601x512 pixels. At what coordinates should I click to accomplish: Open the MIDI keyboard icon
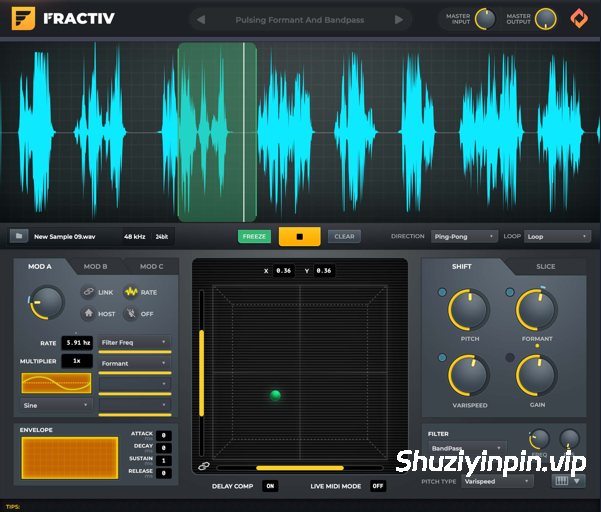pyautogui.click(x=562, y=481)
